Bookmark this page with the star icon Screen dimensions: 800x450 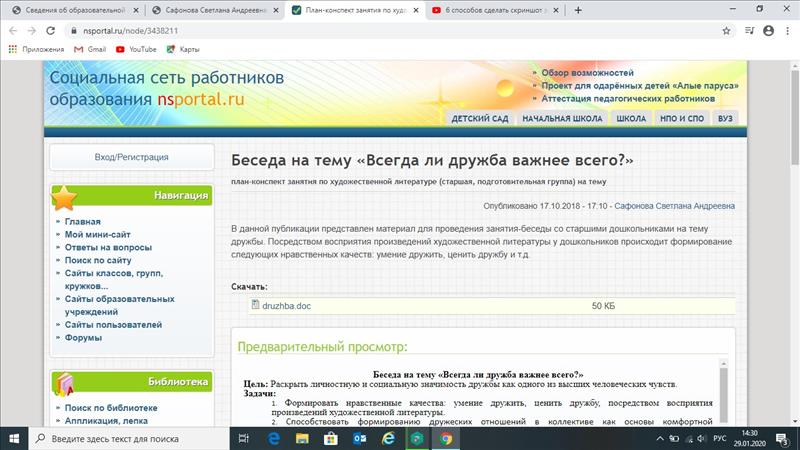[x=726, y=30]
